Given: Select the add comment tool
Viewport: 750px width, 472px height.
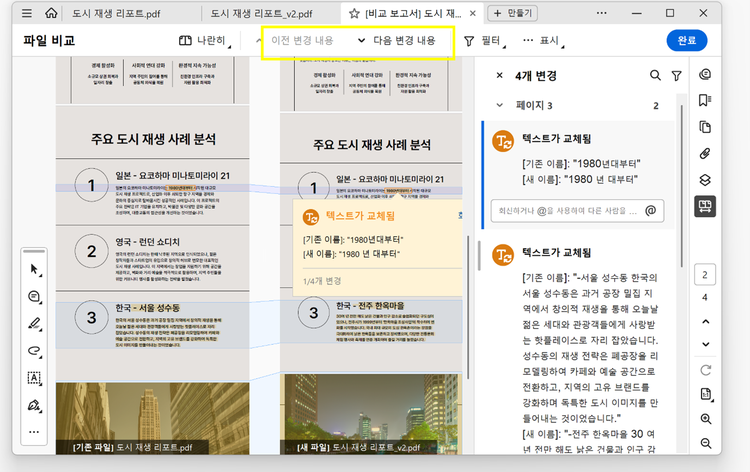Looking at the screenshot, I should click(x=34, y=296).
